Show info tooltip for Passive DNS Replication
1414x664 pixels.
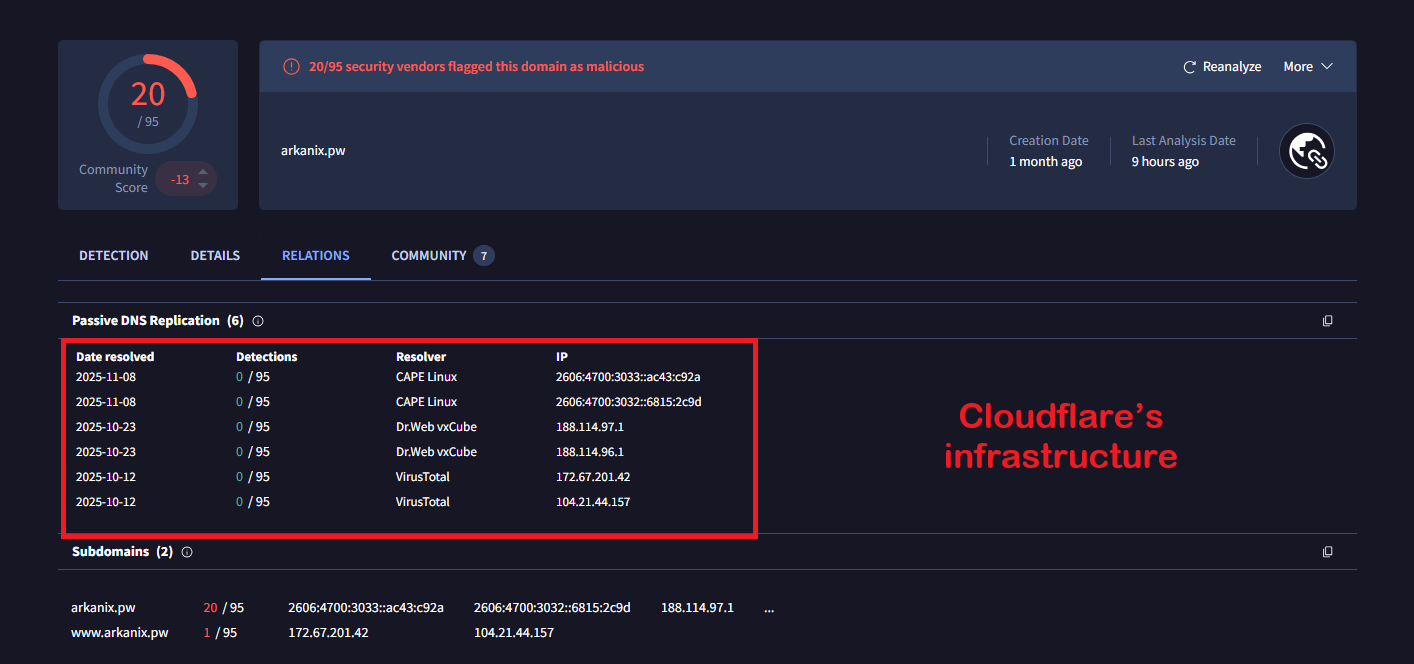coord(258,321)
